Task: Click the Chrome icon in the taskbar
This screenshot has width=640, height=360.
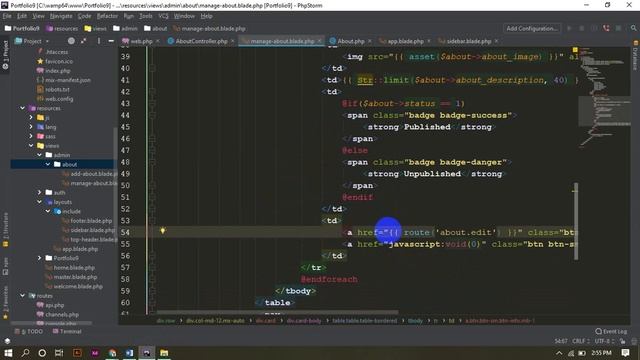Action: 112,353
